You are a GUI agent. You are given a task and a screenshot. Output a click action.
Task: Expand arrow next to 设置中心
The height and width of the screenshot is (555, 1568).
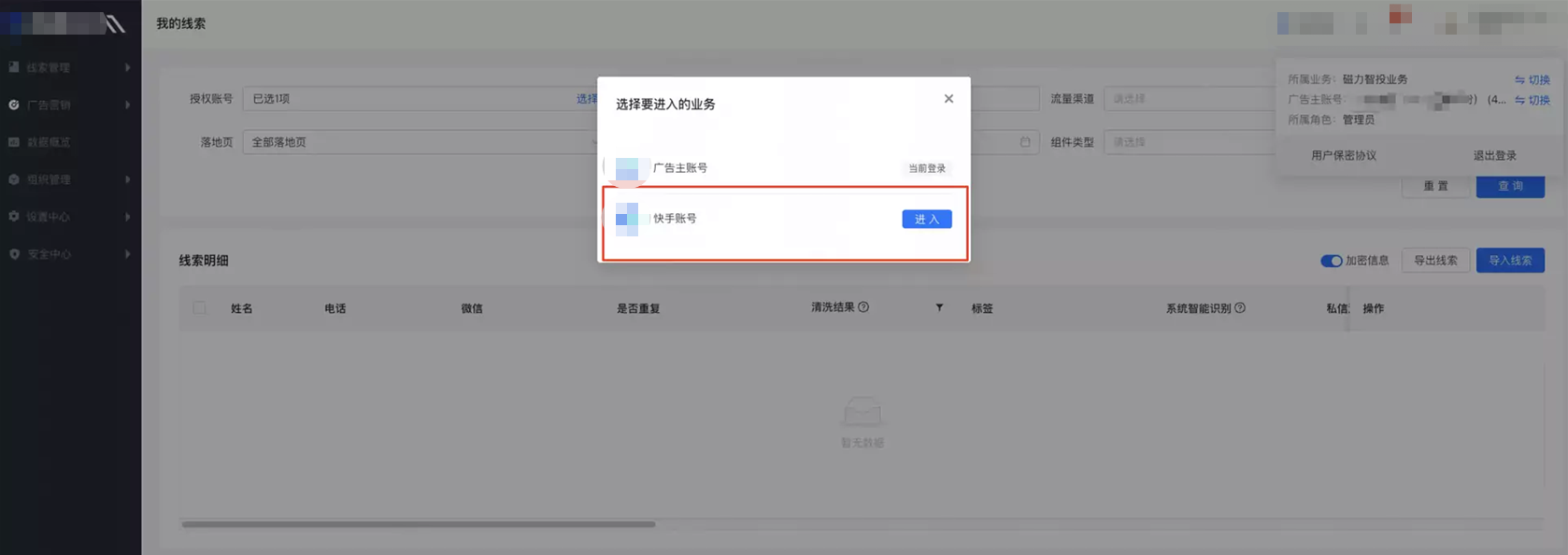(128, 217)
